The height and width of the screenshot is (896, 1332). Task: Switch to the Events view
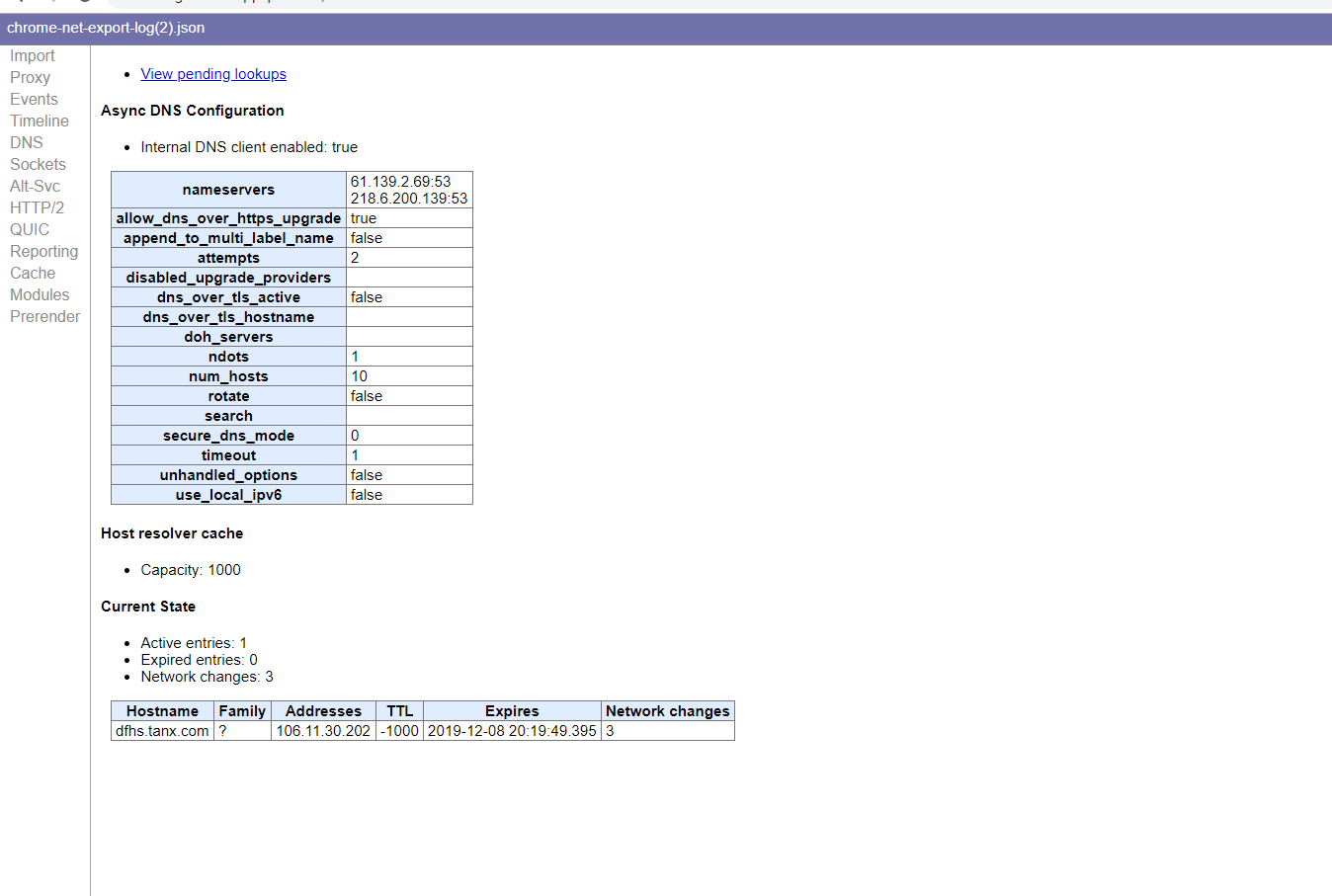34,100
